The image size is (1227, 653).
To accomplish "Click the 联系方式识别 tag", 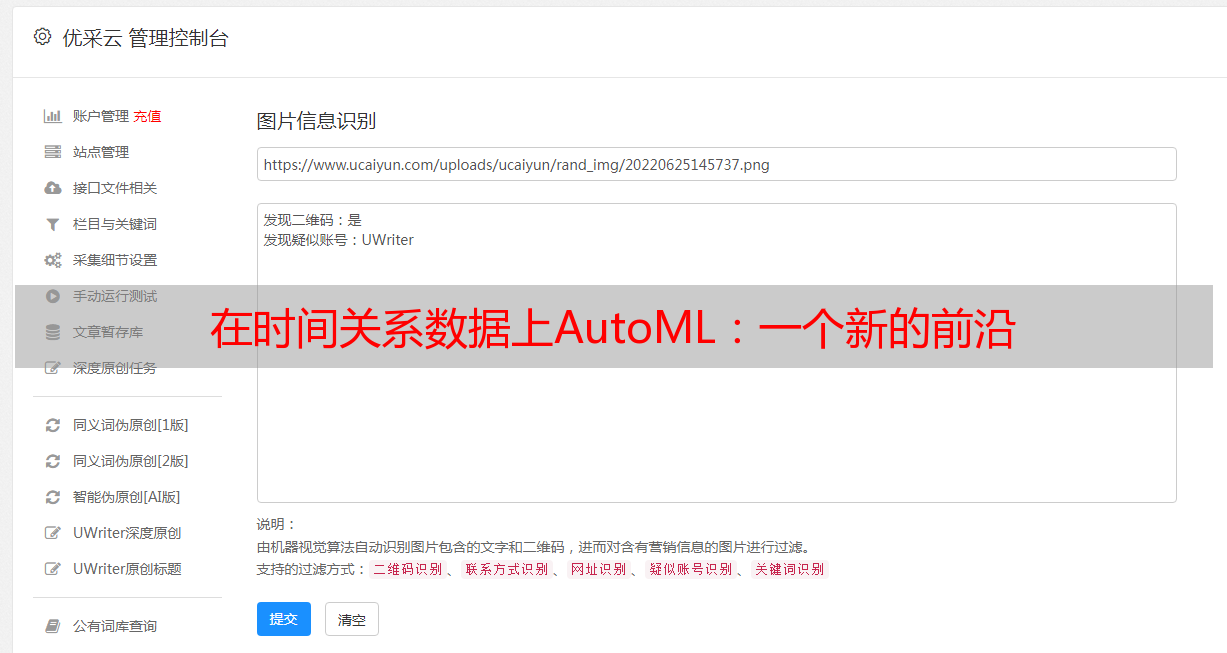I will click(507, 569).
